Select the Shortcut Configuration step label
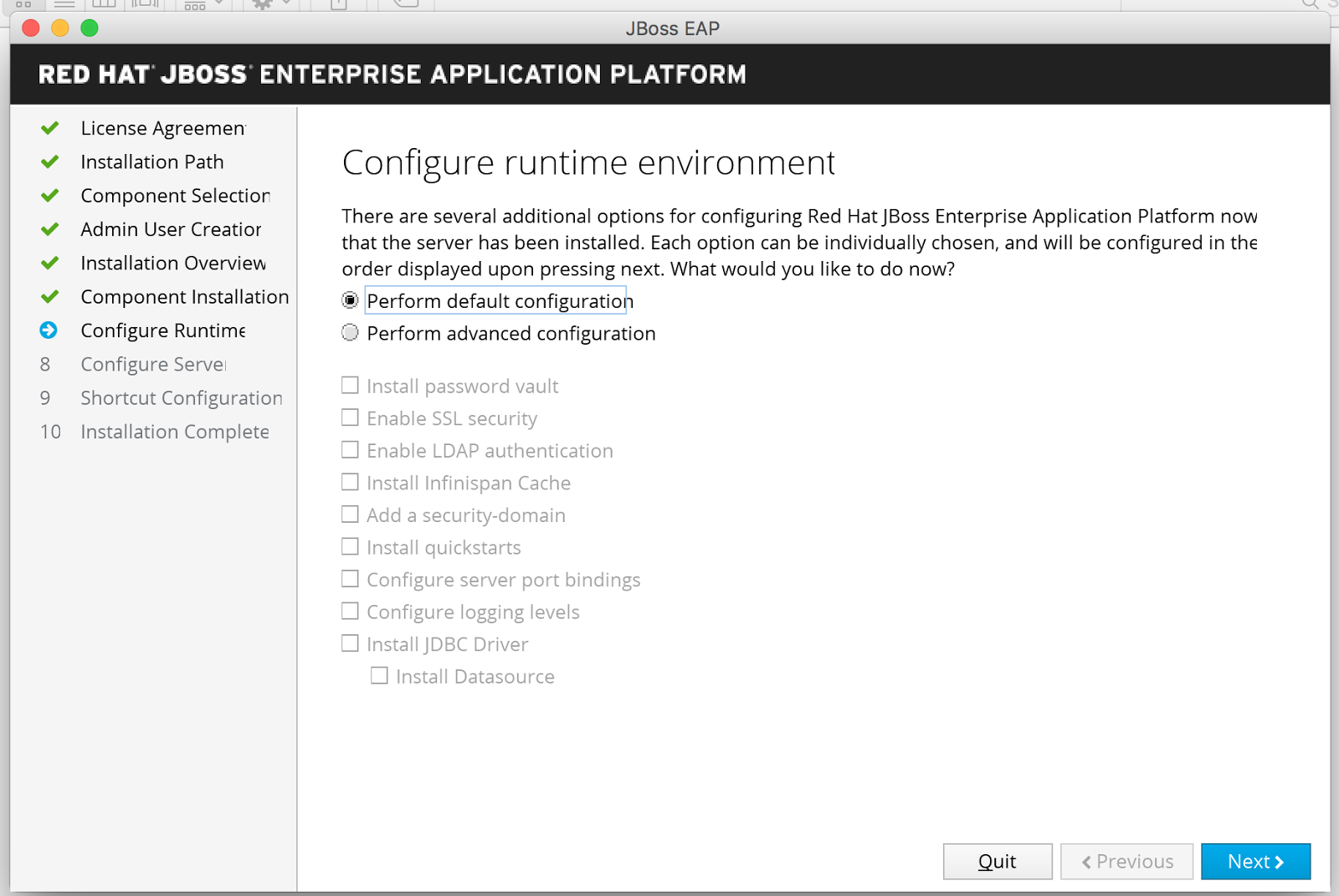 [182, 397]
